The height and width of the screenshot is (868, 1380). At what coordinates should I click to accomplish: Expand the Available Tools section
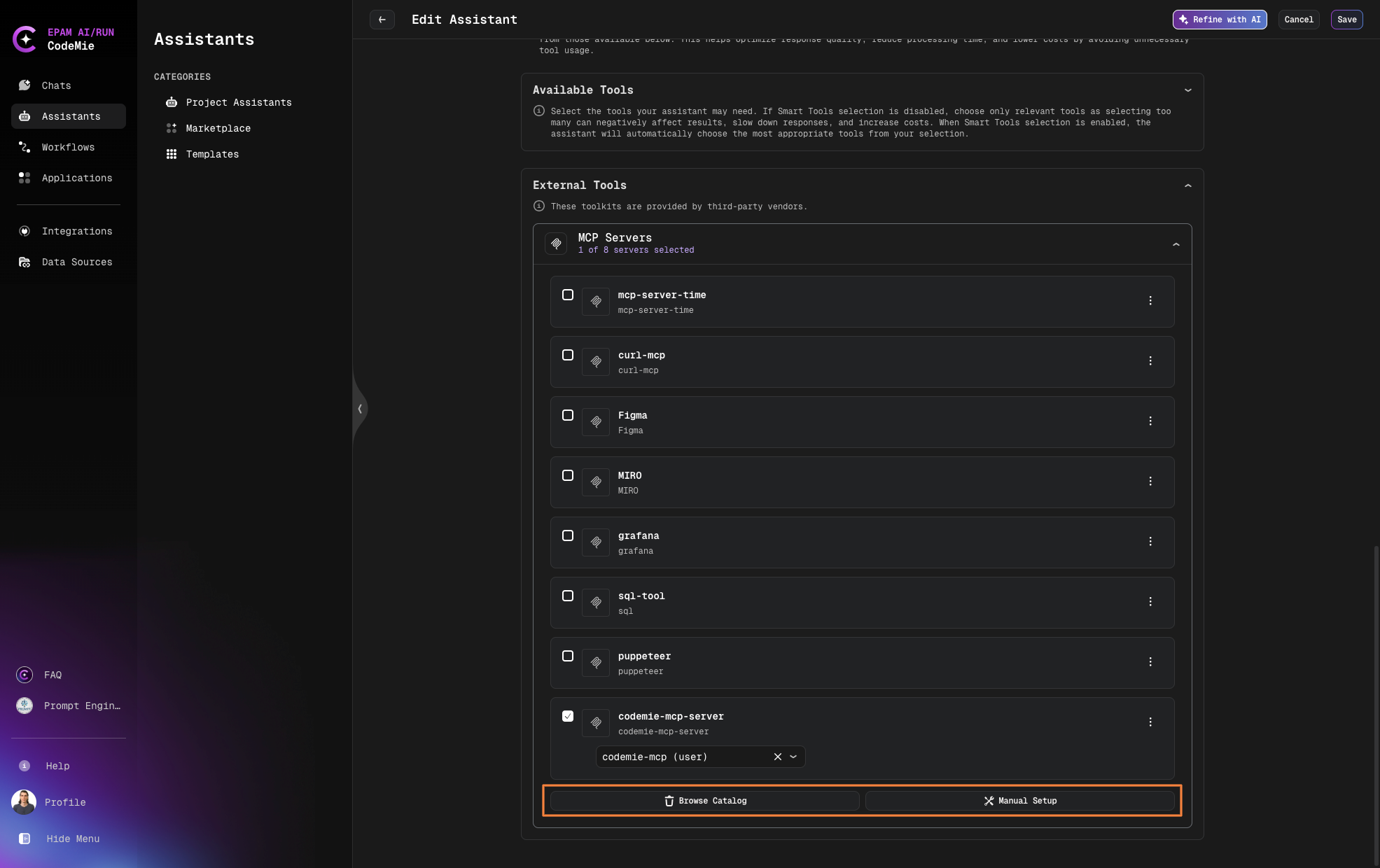tap(1187, 90)
